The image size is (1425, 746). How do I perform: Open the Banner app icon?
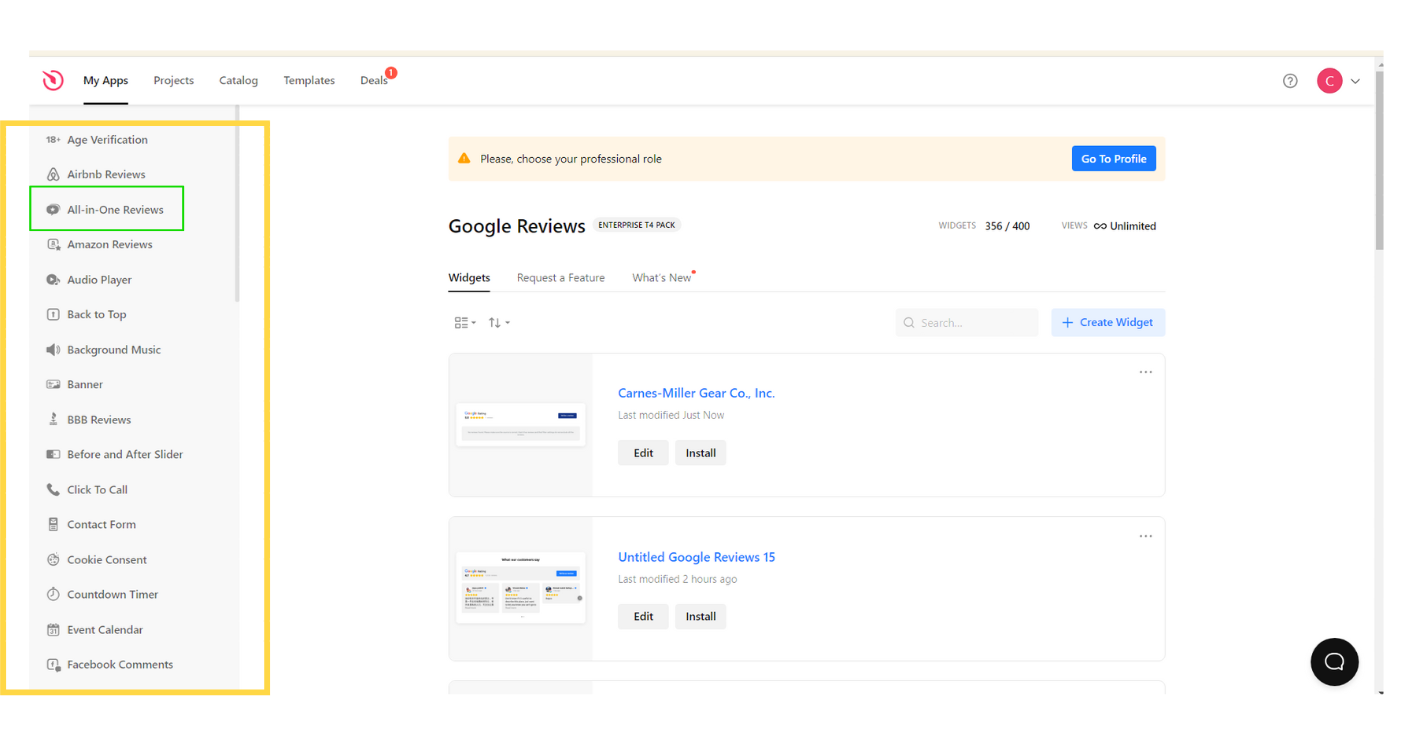(x=53, y=385)
